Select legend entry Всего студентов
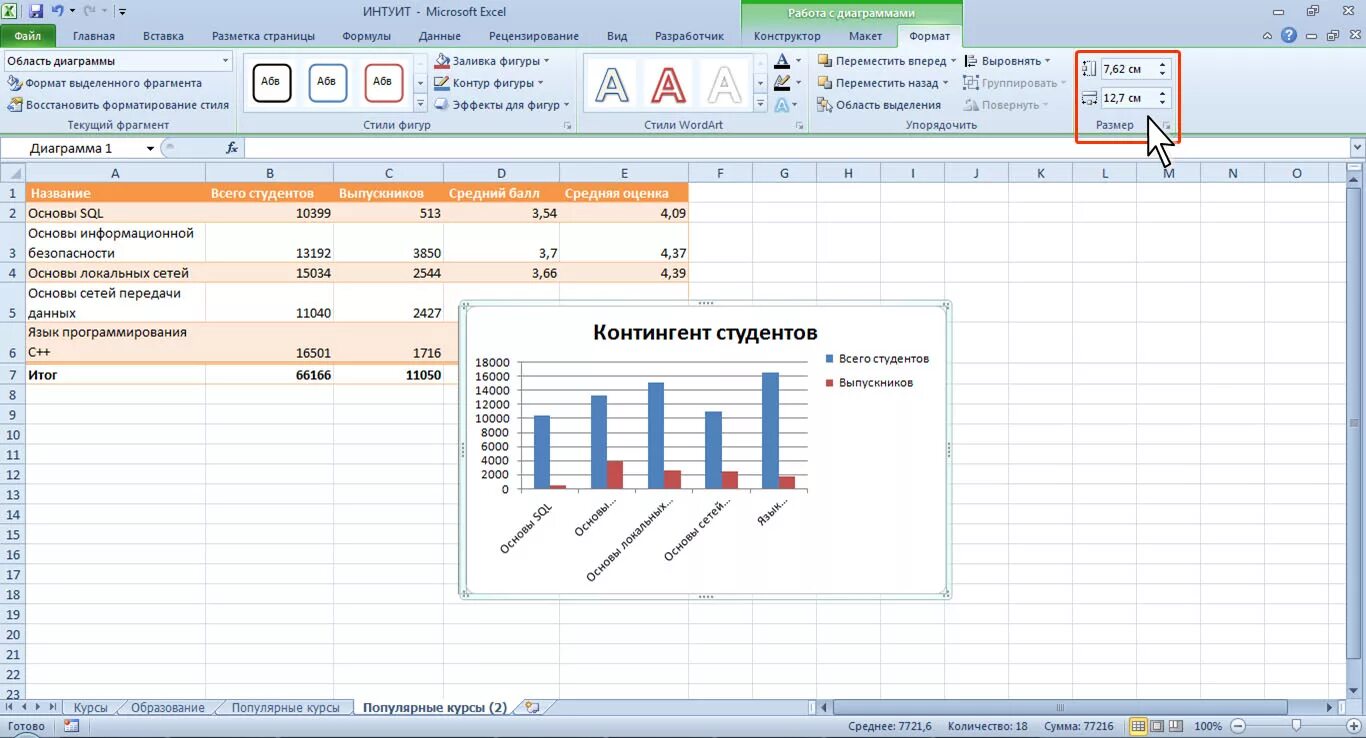The width and height of the screenshot is (1366, 738). (x=876, y=358)
